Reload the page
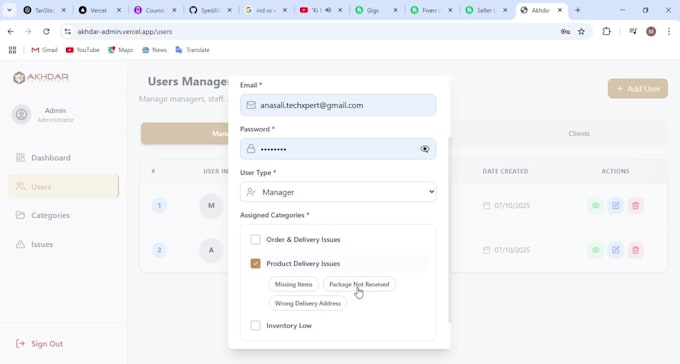This screenshot has height=364, width=680. coord(46,31)
